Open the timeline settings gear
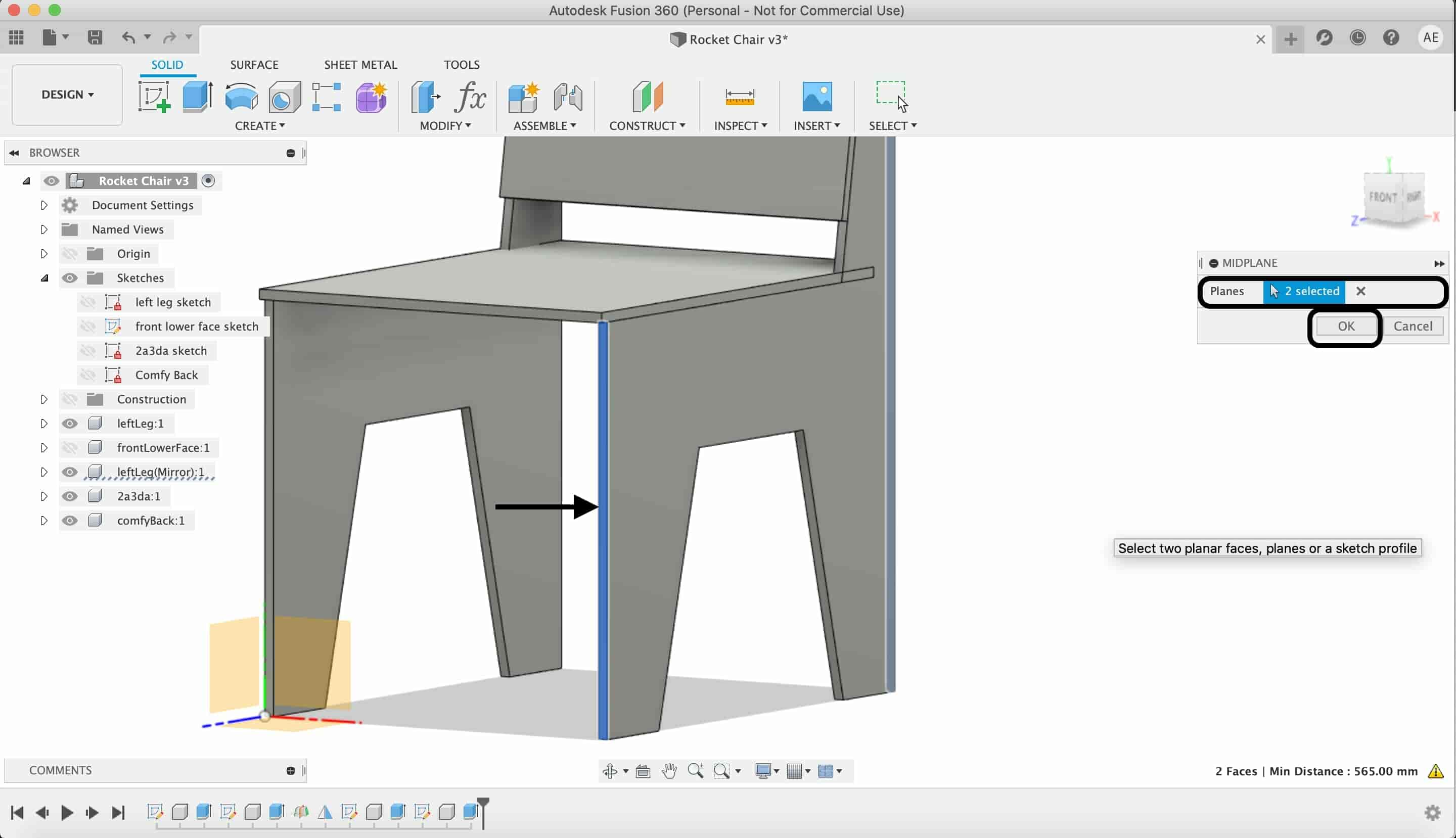 [1432, 813]
